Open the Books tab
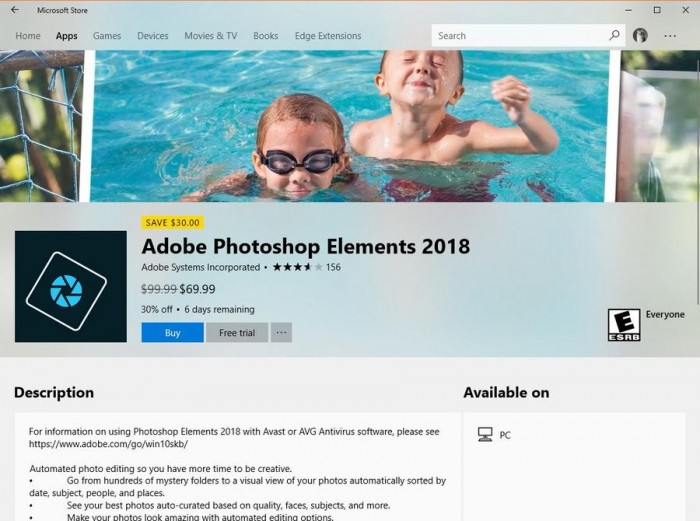This screenshot has width=700, height=521. [x=266, y=36]
